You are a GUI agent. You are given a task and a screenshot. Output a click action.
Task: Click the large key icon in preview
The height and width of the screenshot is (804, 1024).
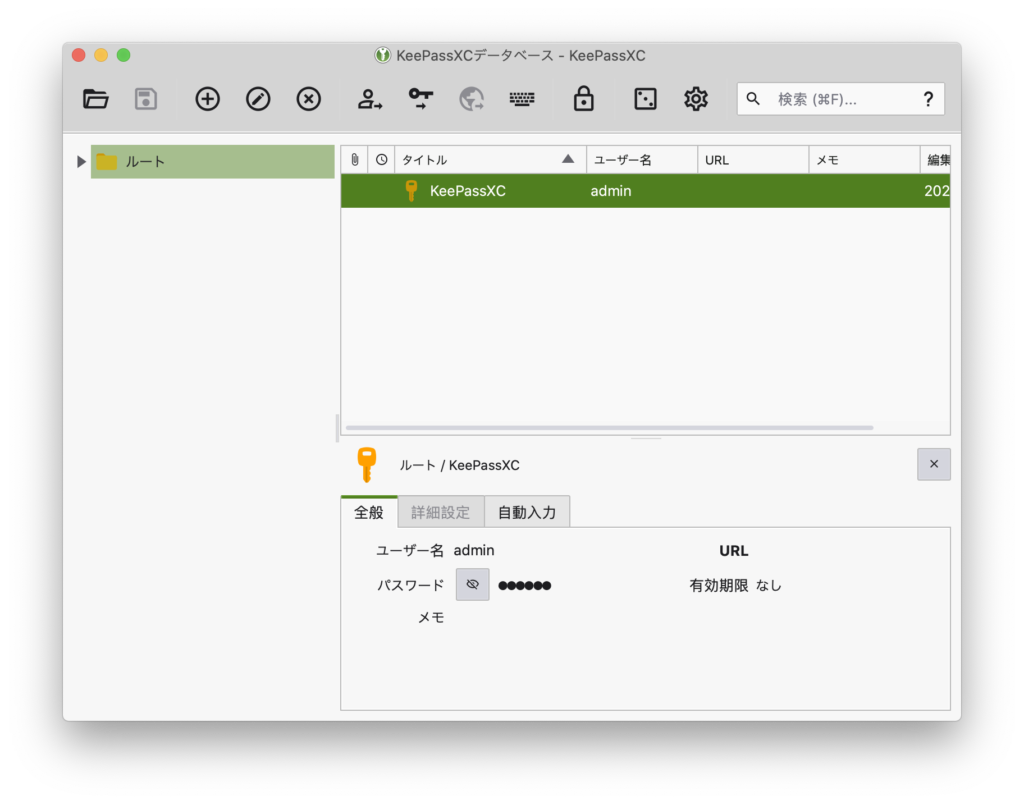pos(367,464)
